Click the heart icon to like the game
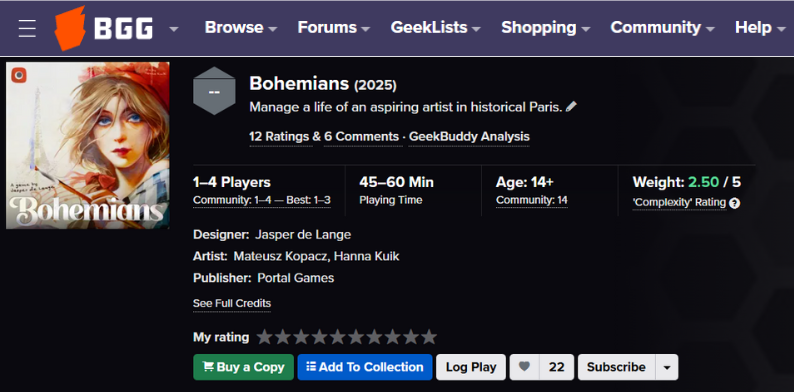The height and width of the screenshot is (392, 794). 525,367
